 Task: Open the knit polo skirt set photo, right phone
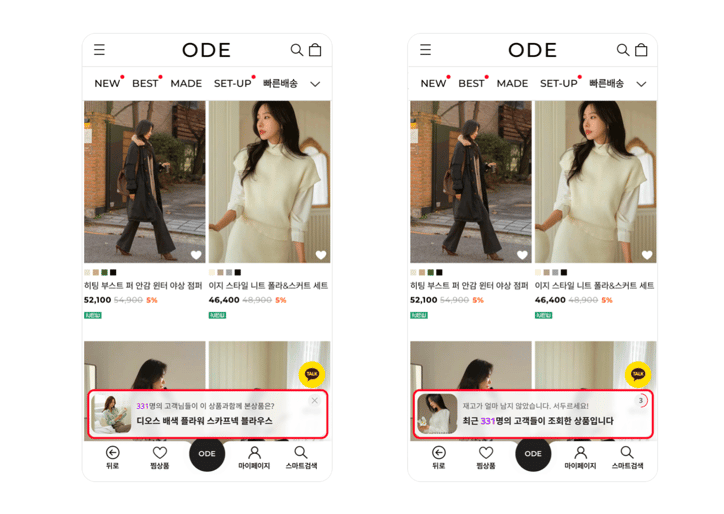tap(595, 182)
